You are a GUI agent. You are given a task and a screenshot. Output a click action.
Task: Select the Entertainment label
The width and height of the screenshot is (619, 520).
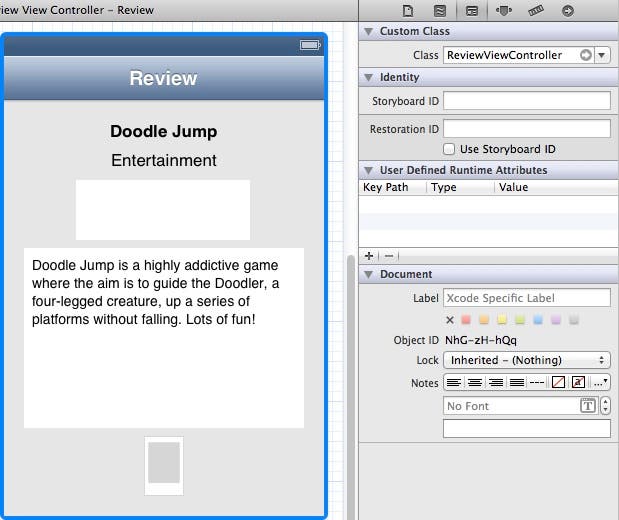pyautogui.click(x=163, y=160)
